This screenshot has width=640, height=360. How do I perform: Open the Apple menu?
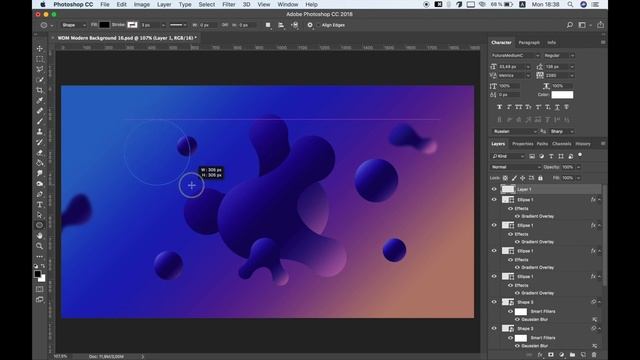point(43,4)
